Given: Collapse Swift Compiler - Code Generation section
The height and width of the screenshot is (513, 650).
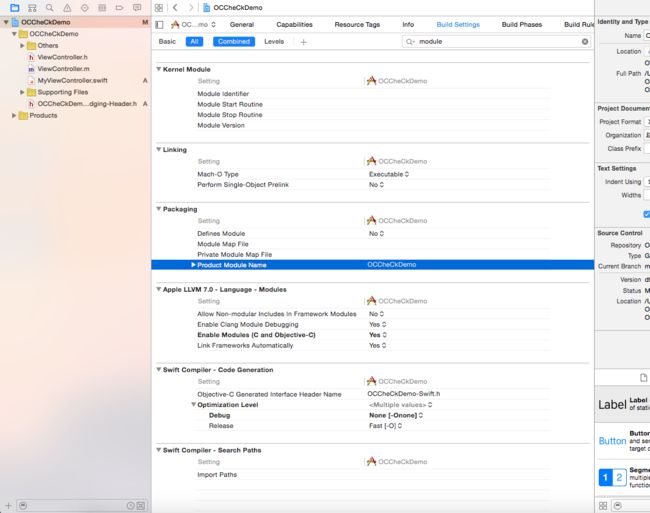Looking at the screenshot, I should pos(158,370).
